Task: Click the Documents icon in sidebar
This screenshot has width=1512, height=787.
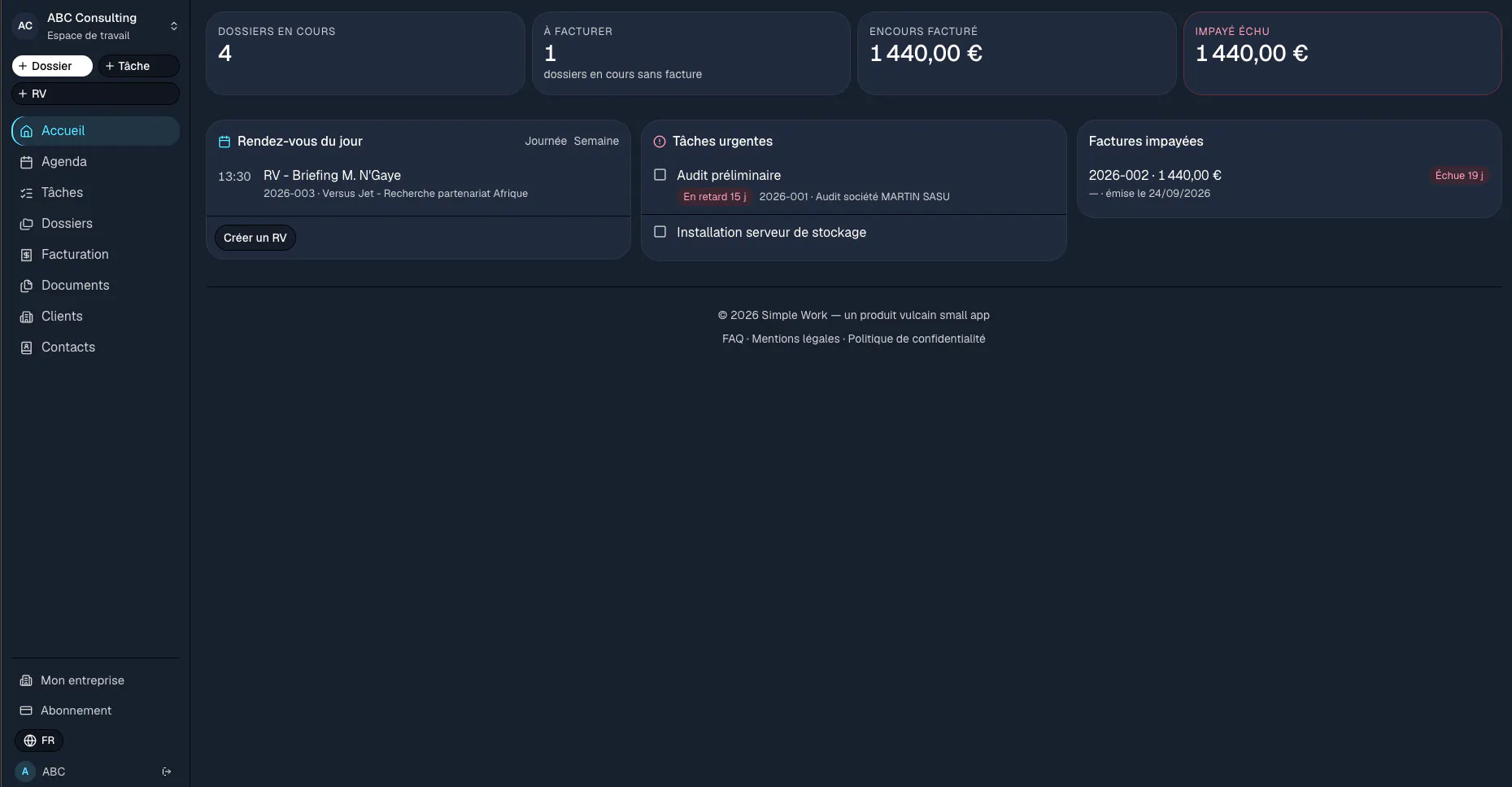Action: coord(26,286)
